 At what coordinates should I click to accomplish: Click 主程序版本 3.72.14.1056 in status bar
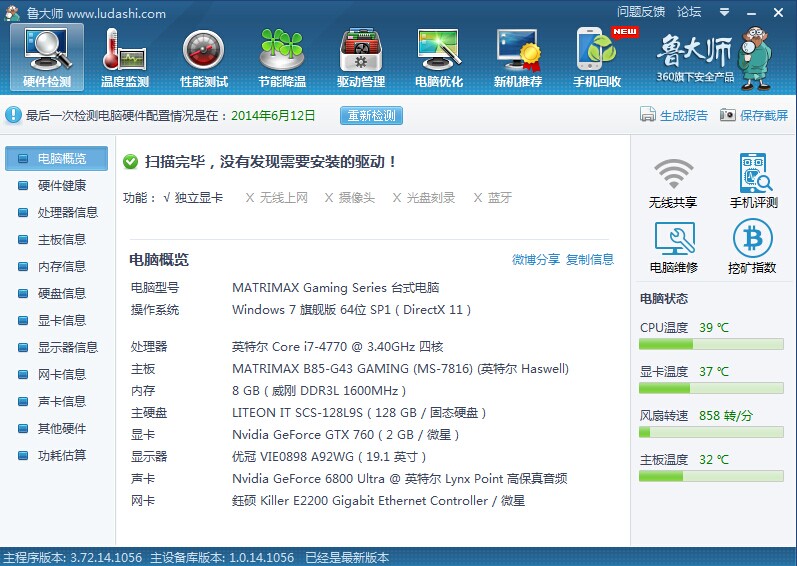tap(73, 557)
